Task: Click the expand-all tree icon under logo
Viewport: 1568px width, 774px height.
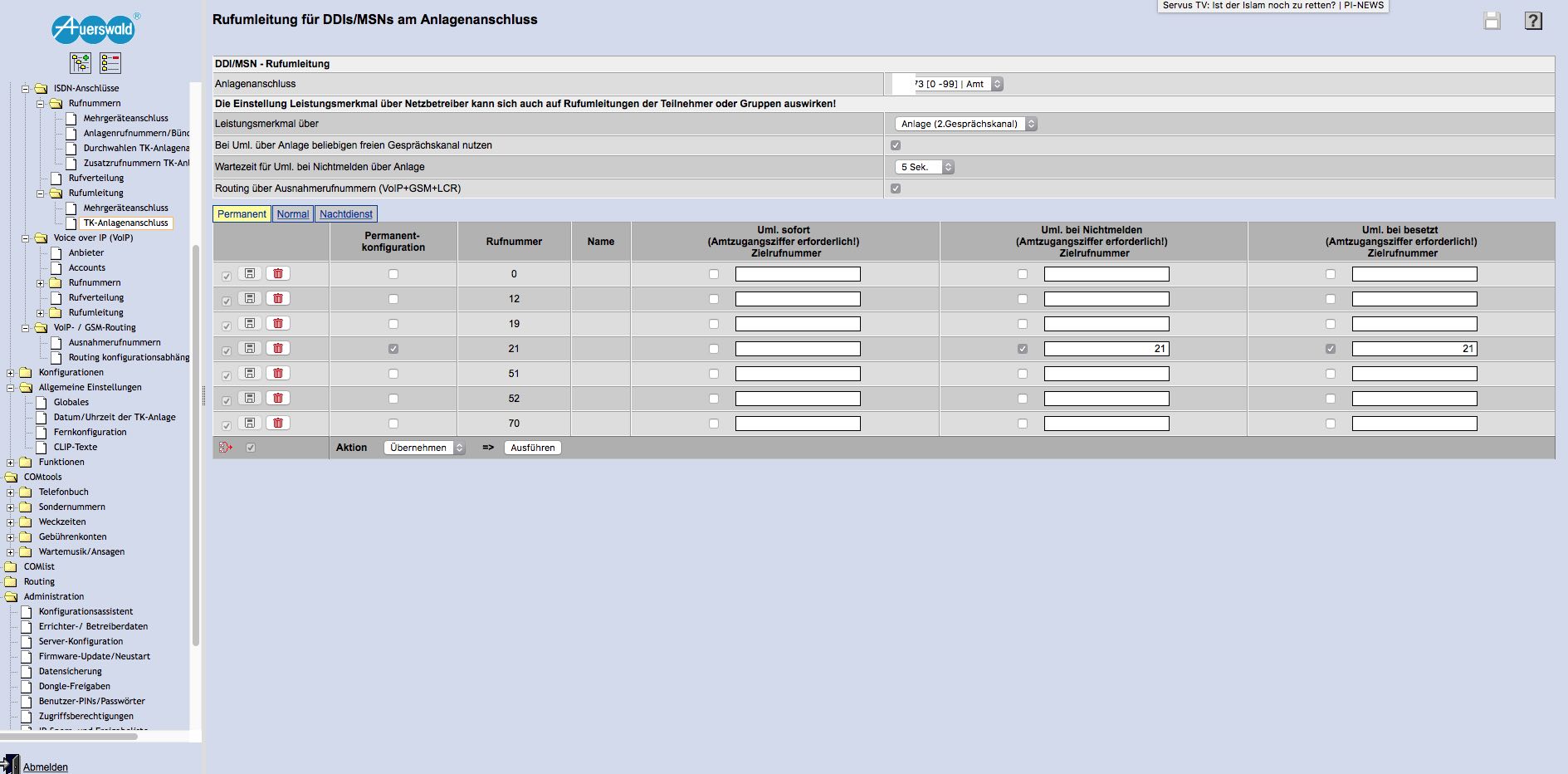Action: 81,62
